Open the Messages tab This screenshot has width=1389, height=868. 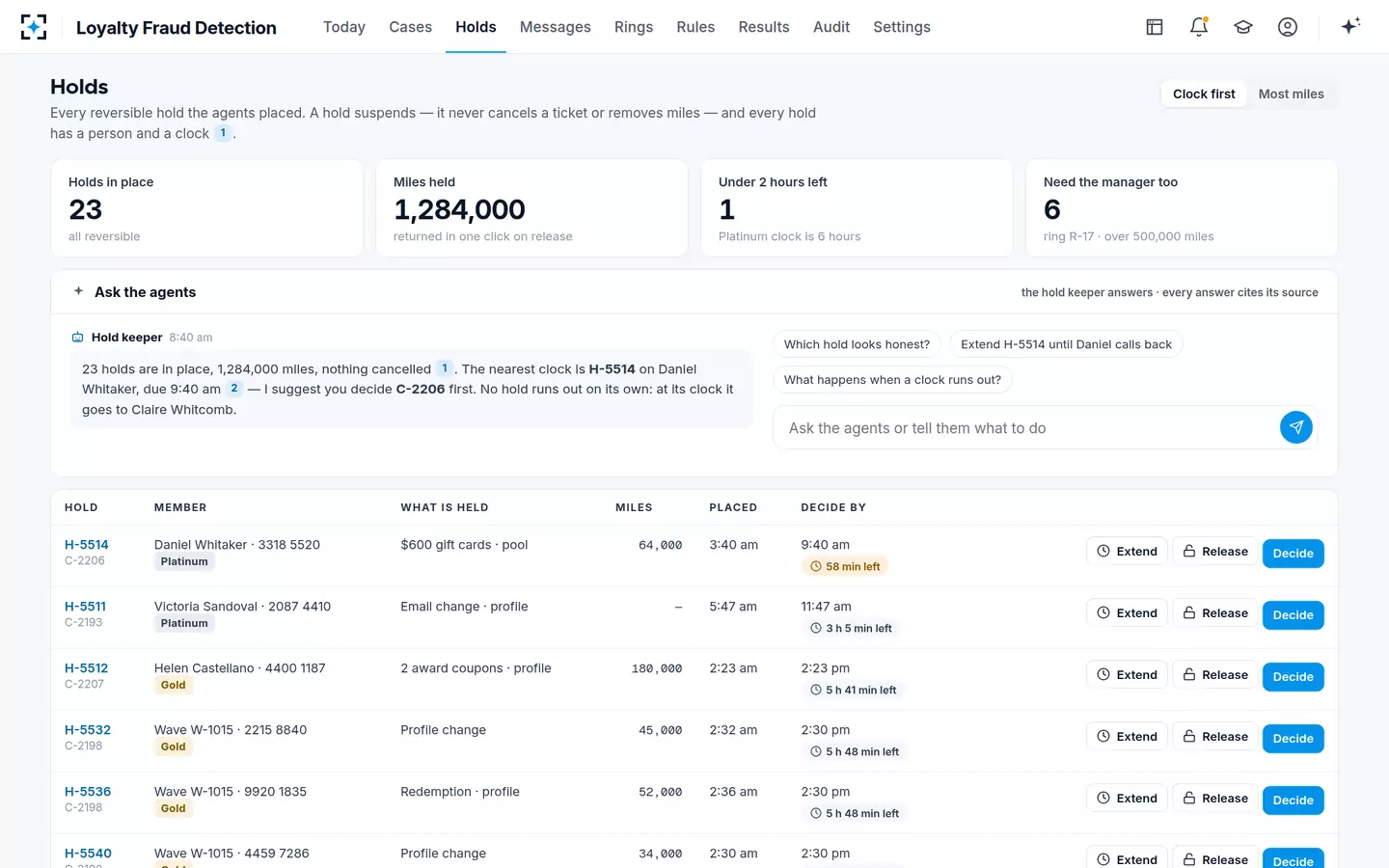coord(555,27)
